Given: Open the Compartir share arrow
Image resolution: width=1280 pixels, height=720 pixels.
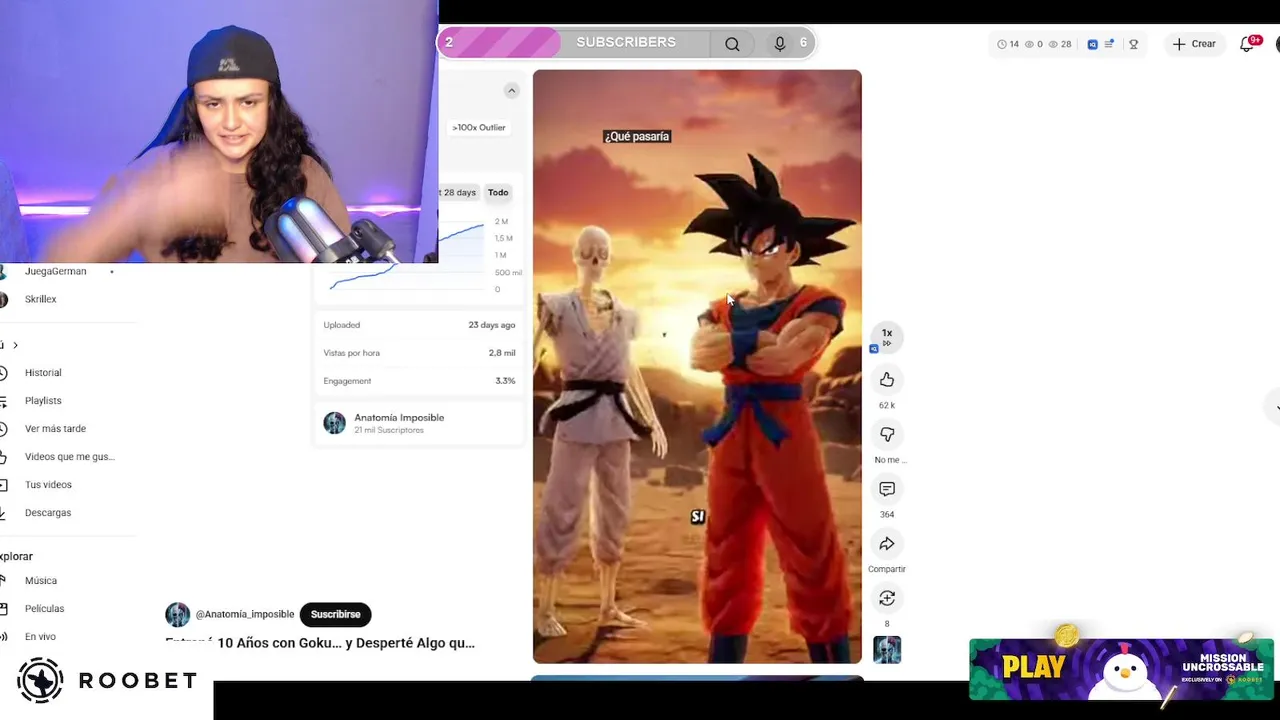Looking at the screenshot, I should coord(887,544).
